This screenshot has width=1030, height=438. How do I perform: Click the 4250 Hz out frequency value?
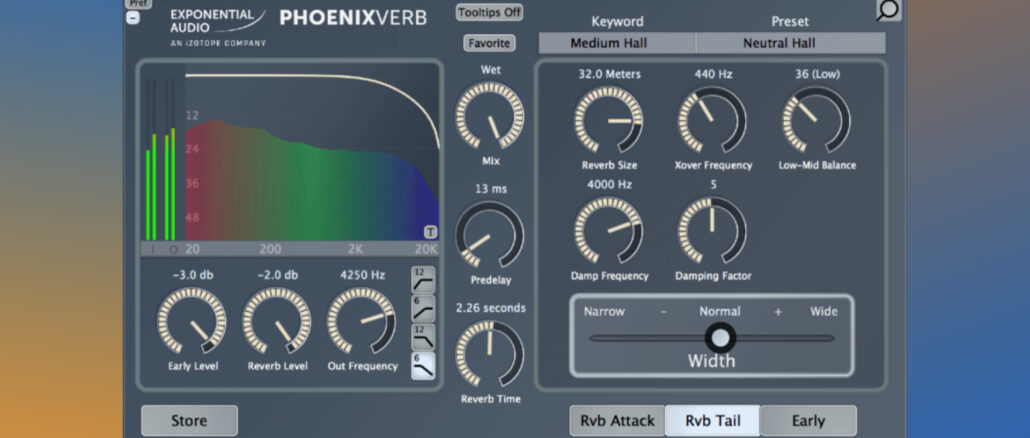(363, 274)
